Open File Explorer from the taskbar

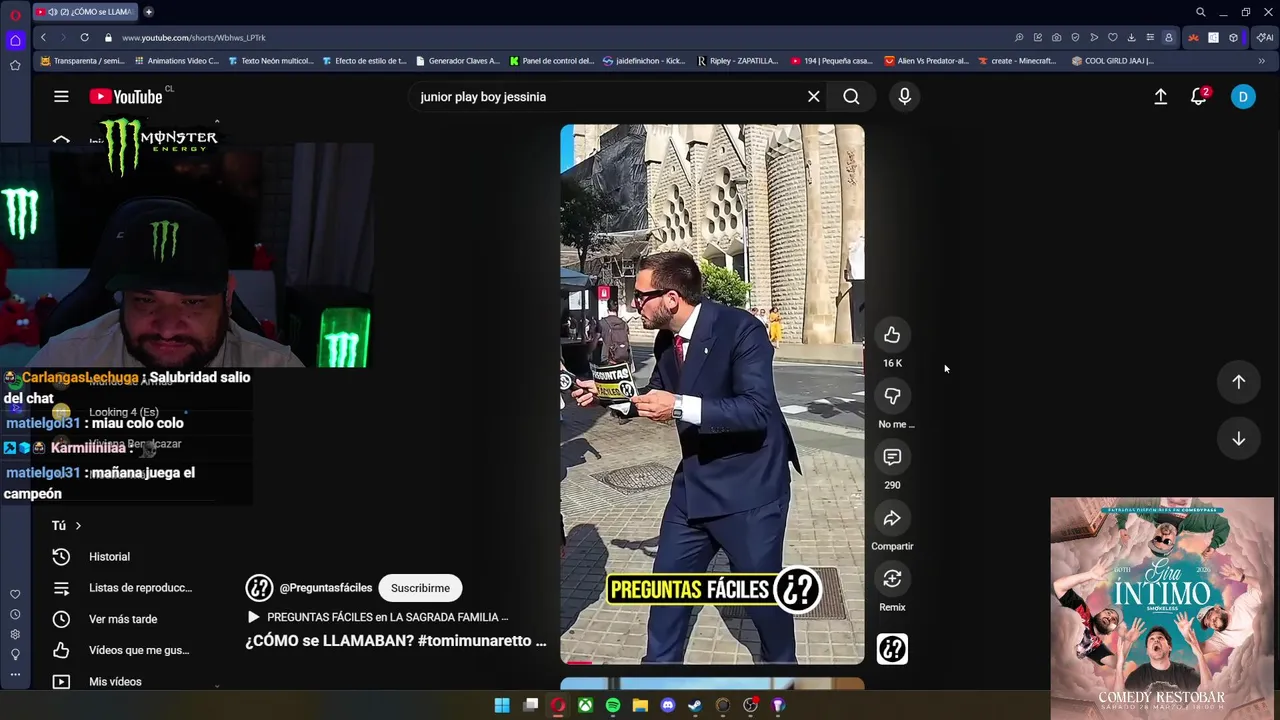click(x=640, y=705)
